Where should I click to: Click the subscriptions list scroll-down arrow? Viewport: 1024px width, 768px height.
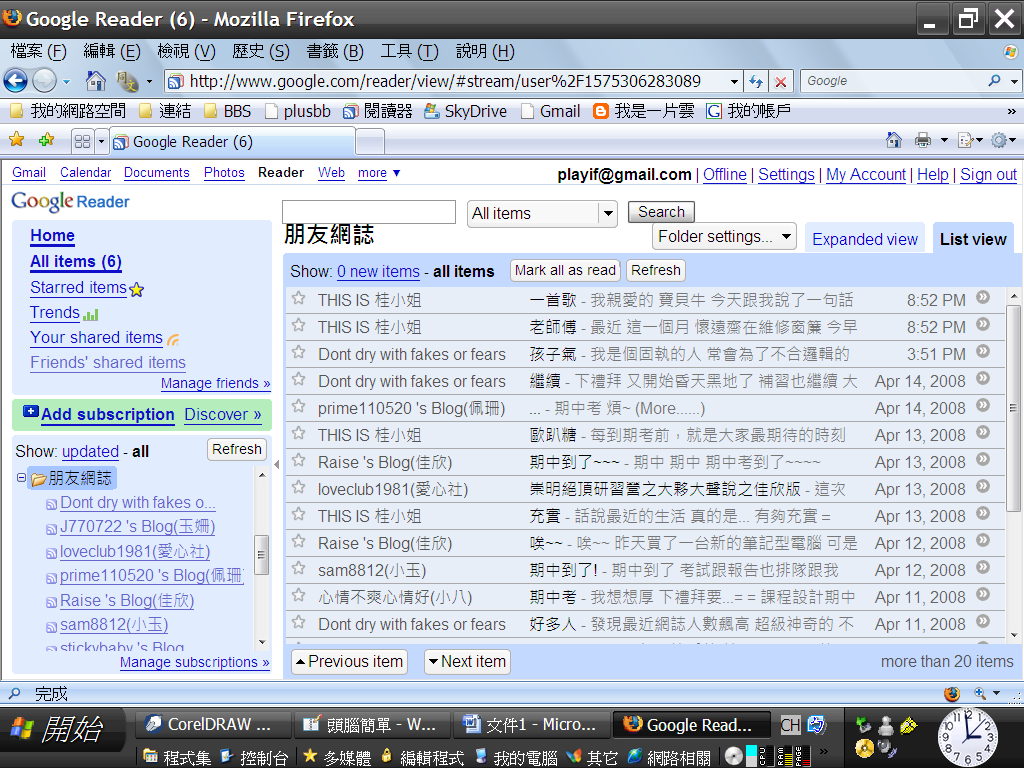click(x=262, y=643)
